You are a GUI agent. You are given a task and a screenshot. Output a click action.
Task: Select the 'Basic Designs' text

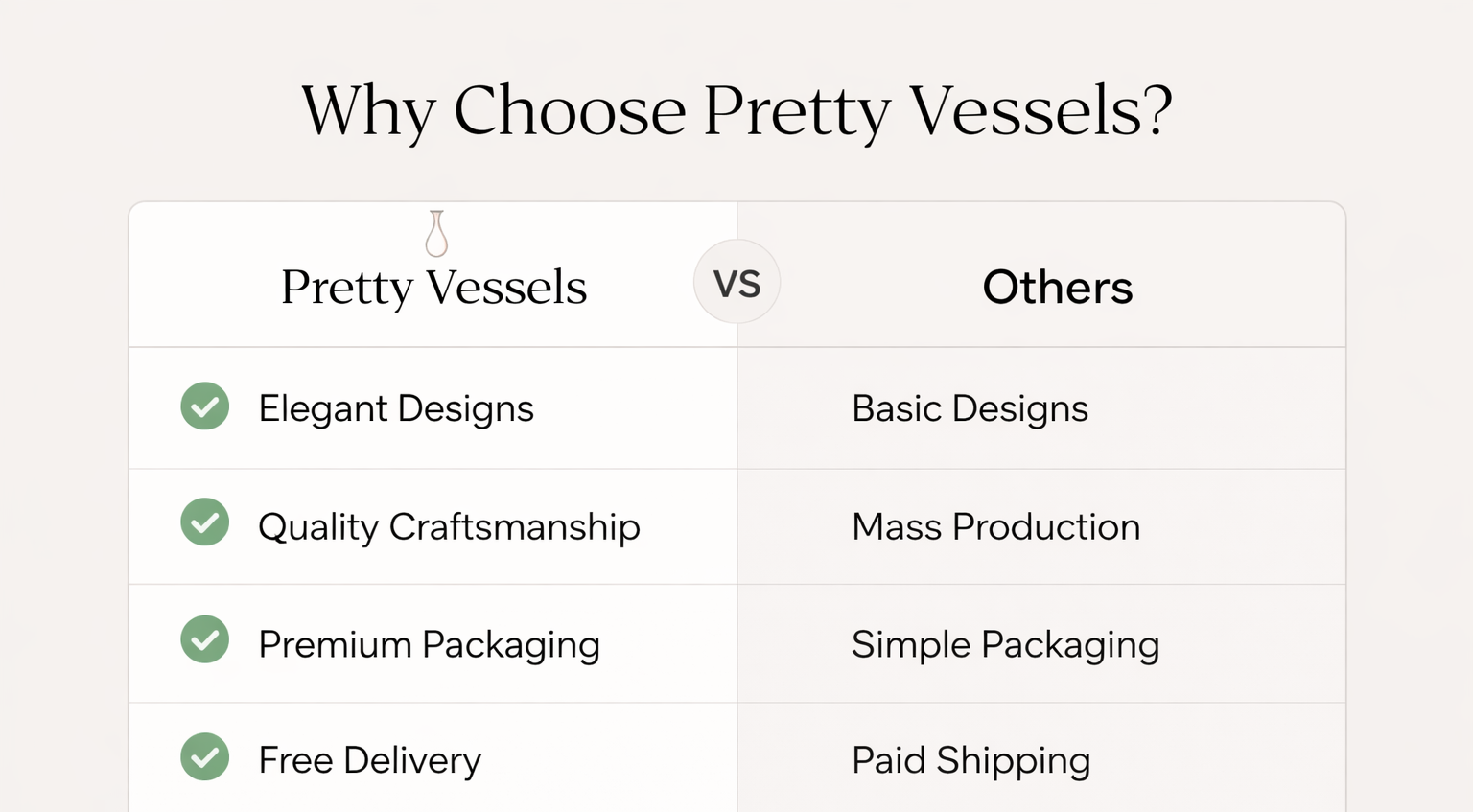pyautogui.click(x=970, y=409)
